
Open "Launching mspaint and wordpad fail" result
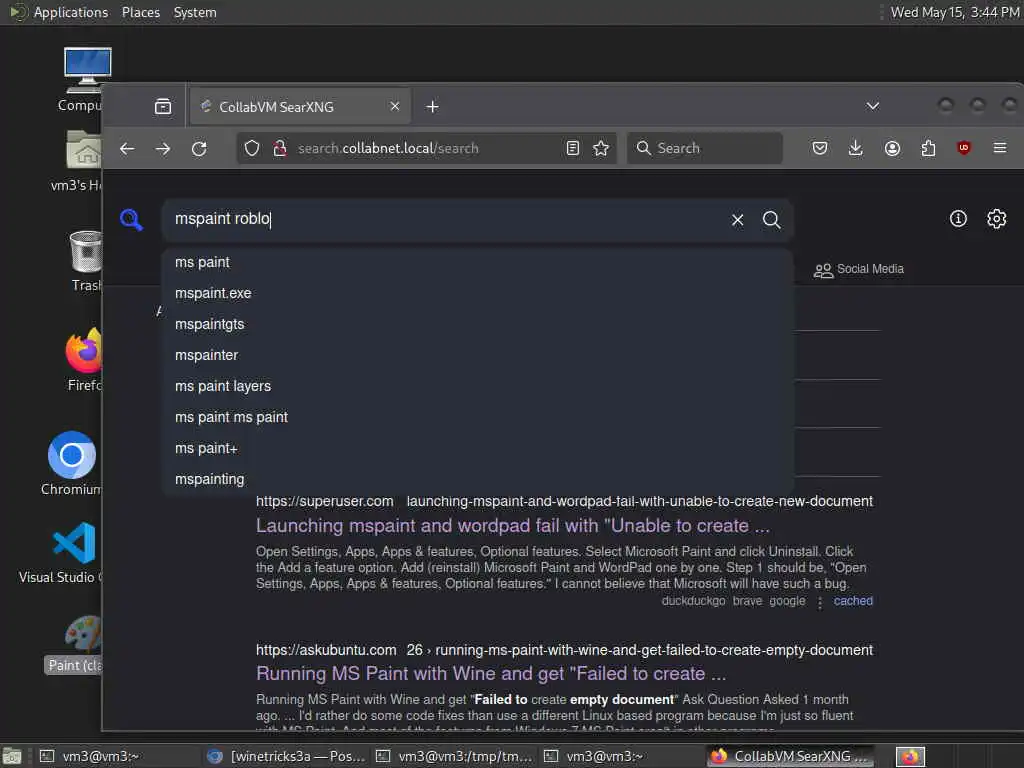[513, 526]
